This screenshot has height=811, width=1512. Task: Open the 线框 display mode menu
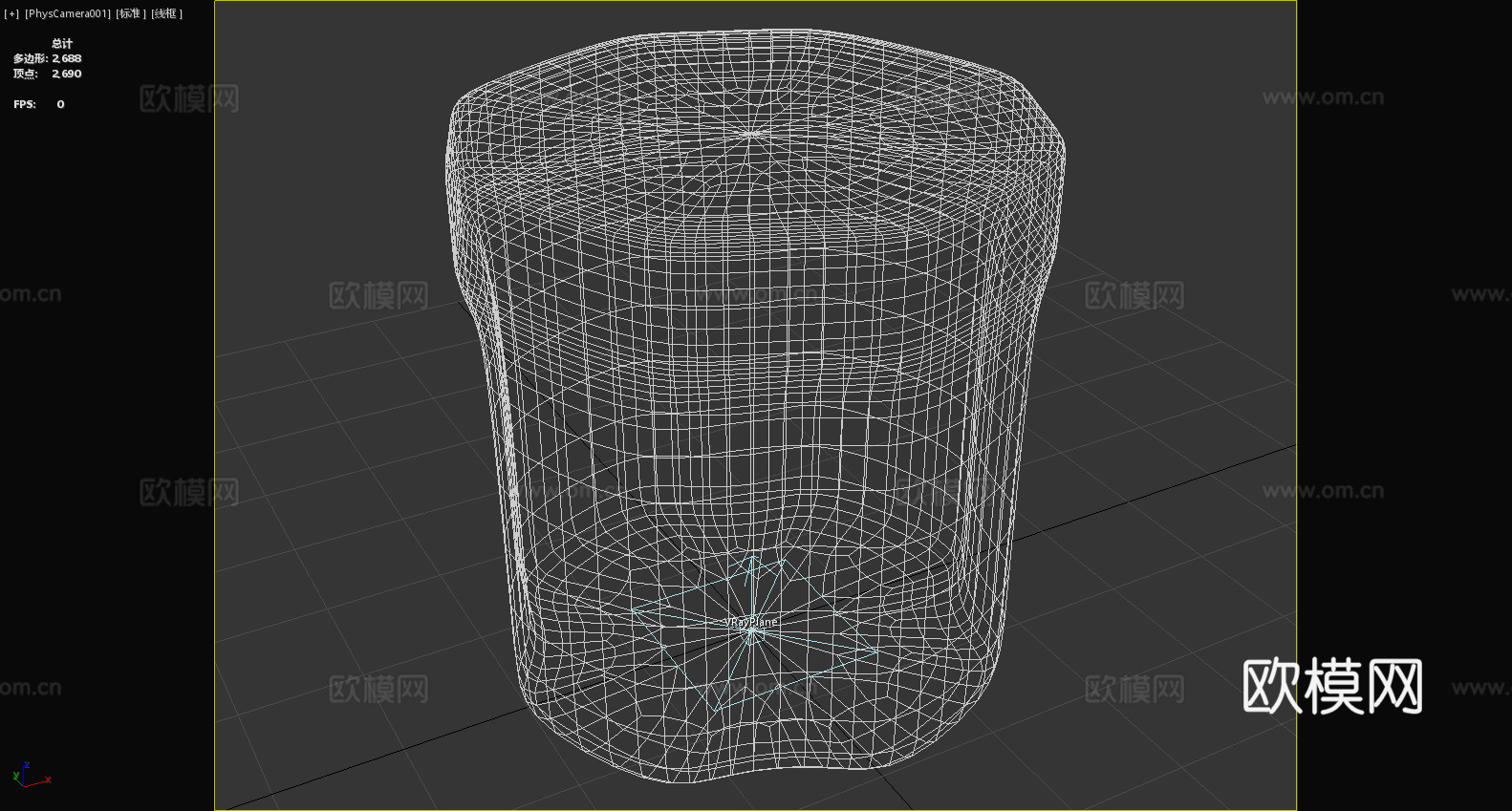166,13
